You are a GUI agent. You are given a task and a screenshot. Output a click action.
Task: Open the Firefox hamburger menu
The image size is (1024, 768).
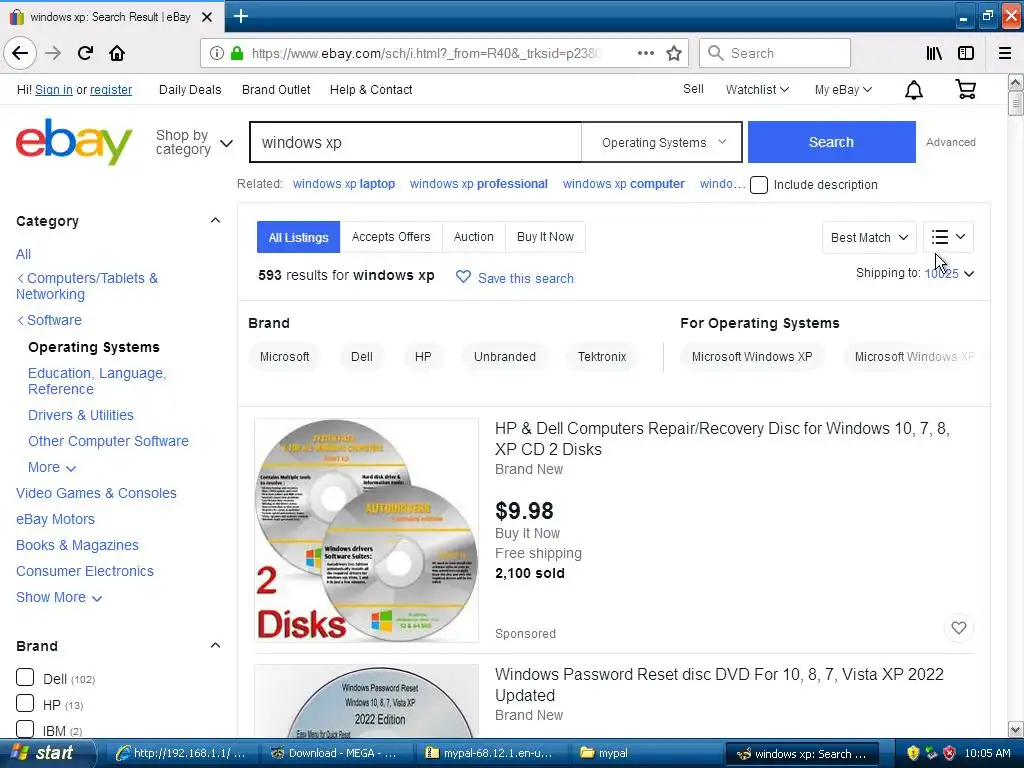(1004, 53)
